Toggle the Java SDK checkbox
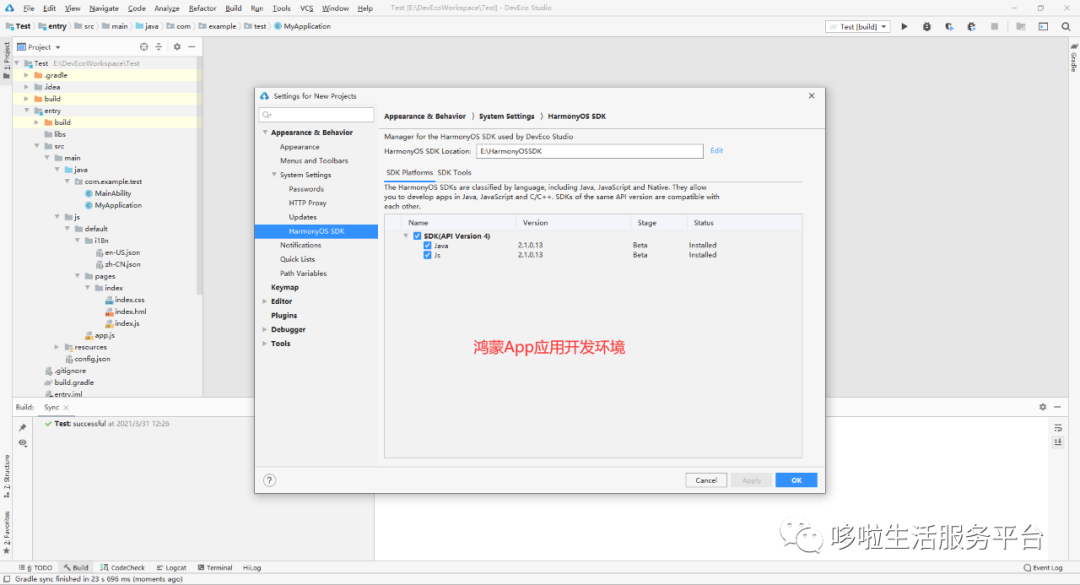1080x585 pixels. 427,246
